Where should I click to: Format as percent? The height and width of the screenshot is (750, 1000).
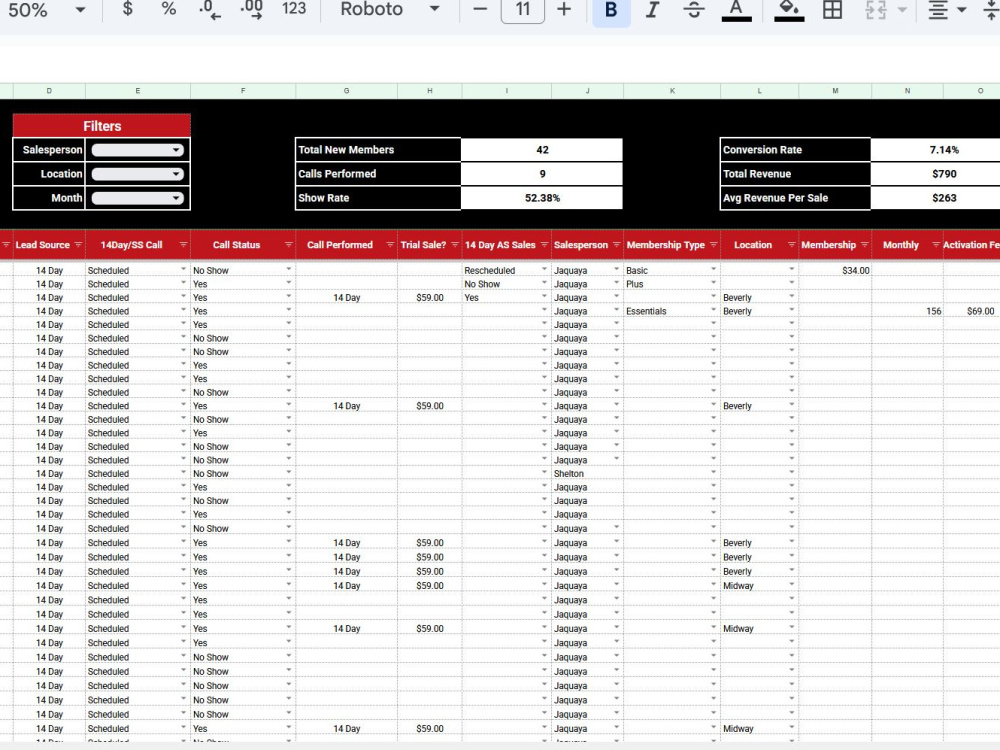168,9
